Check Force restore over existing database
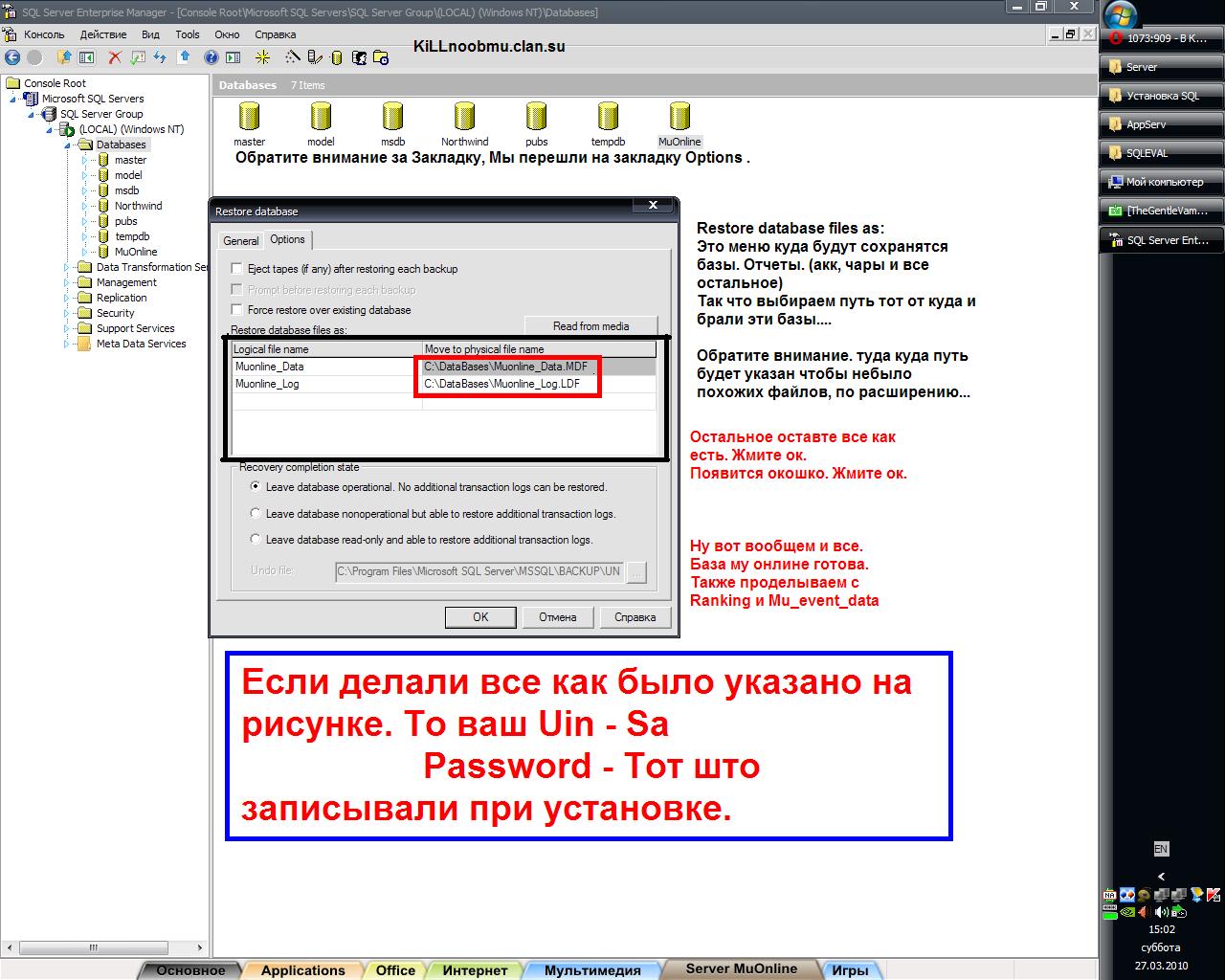Viewport: 1225px width, 980px height. coord(237,310)
